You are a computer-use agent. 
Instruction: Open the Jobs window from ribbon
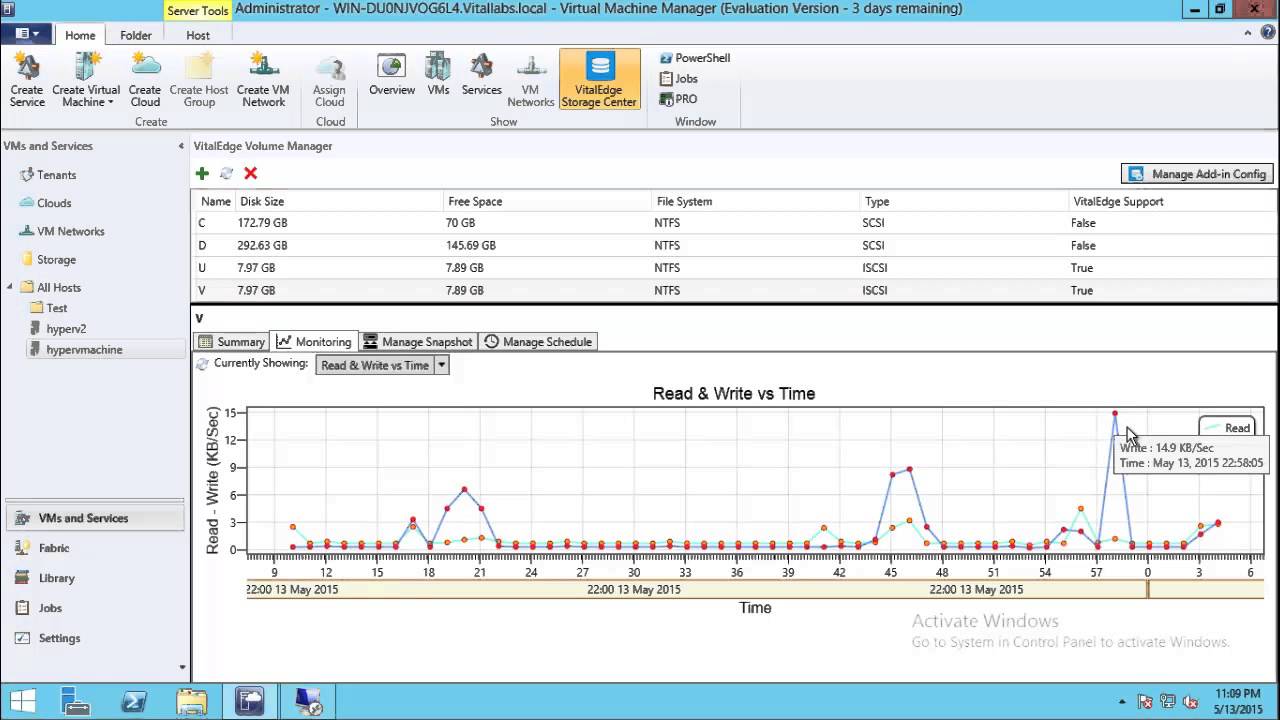[679, 78]
